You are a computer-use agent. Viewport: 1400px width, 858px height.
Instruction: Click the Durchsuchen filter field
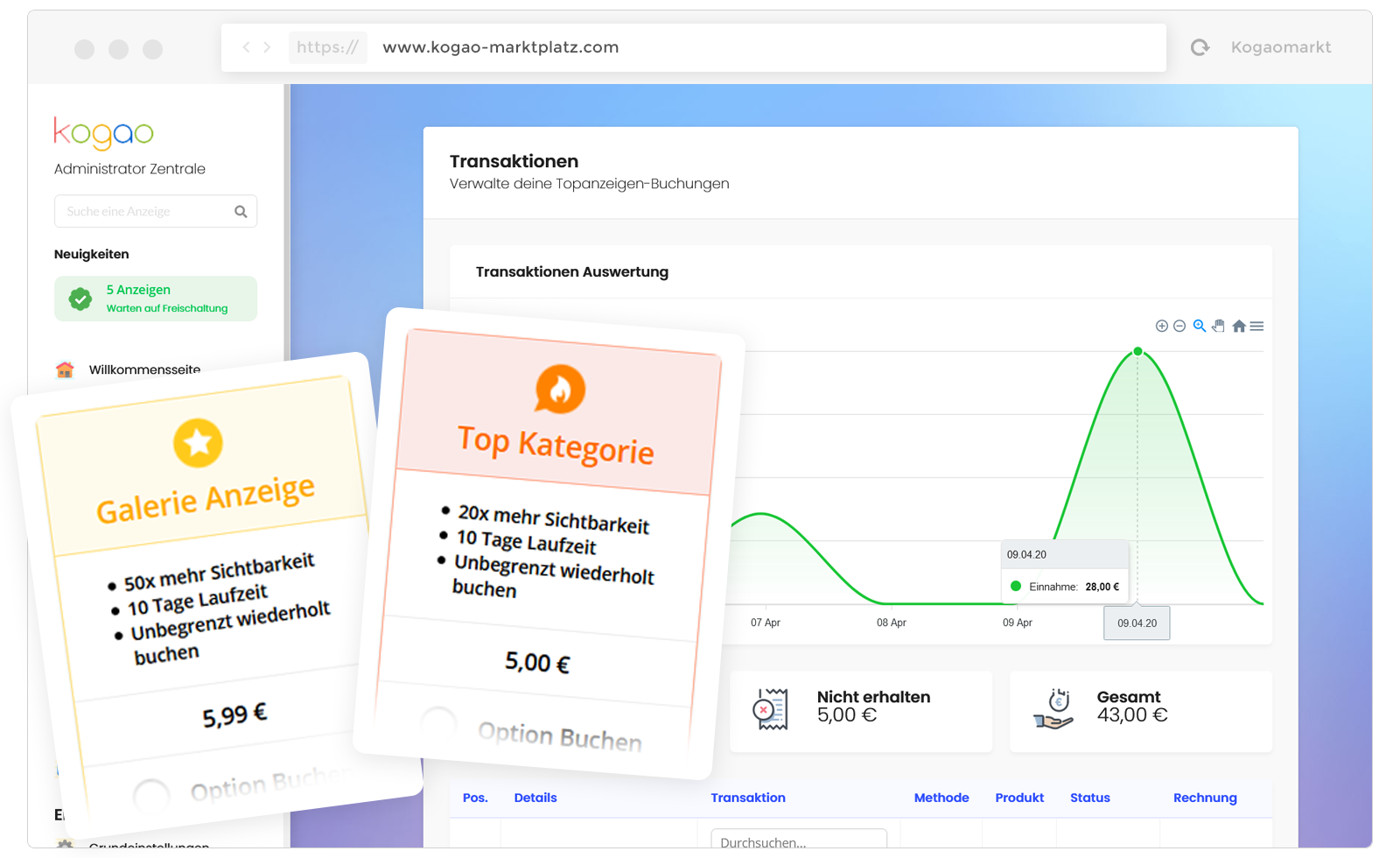click(799, 840)
